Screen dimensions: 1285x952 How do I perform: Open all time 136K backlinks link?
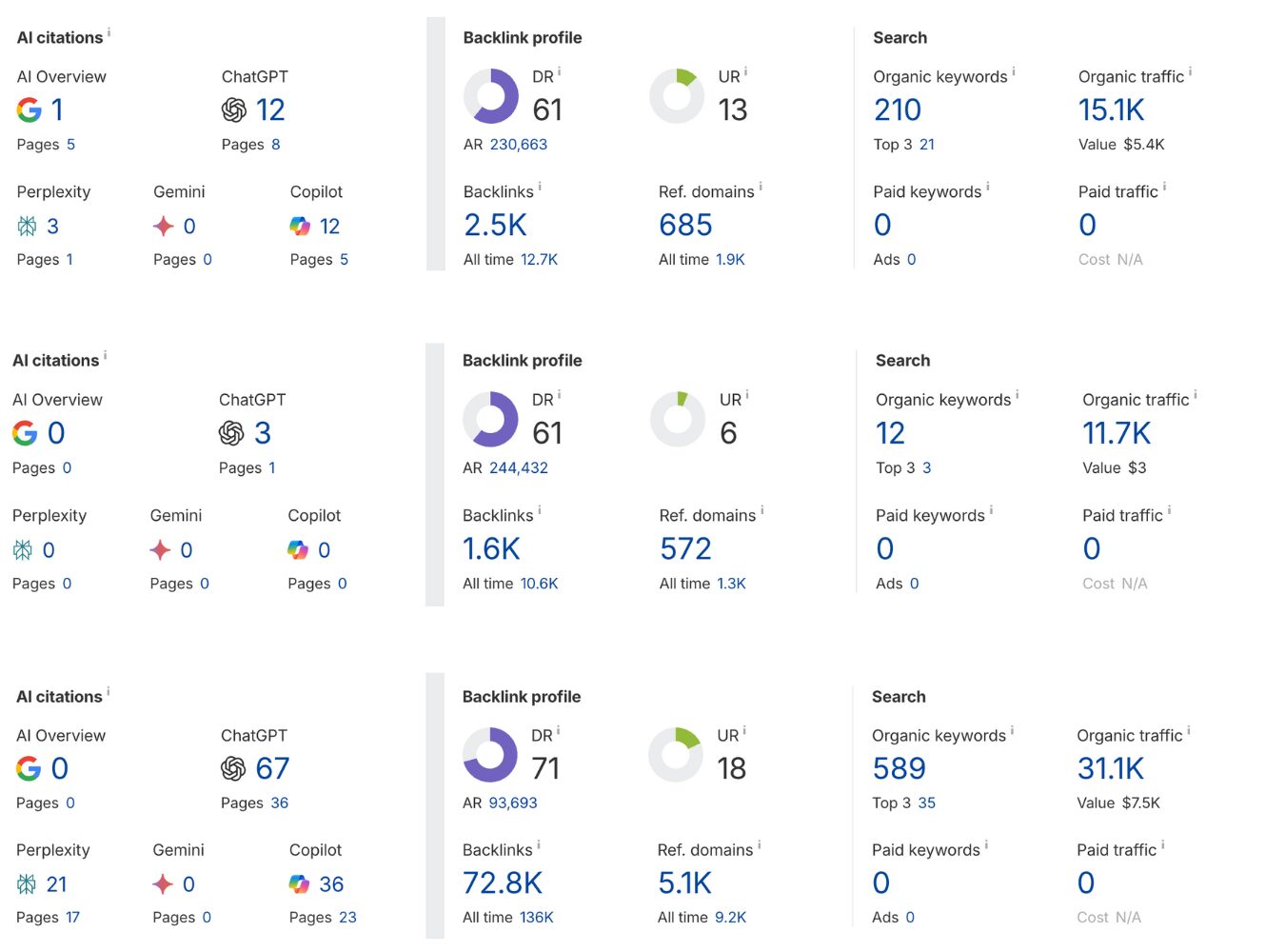[x=536, y=918]
